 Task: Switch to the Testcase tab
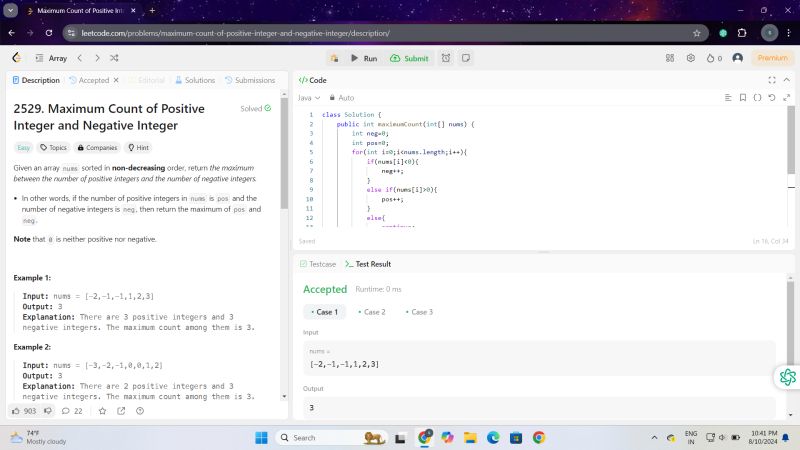pos(318,264)
